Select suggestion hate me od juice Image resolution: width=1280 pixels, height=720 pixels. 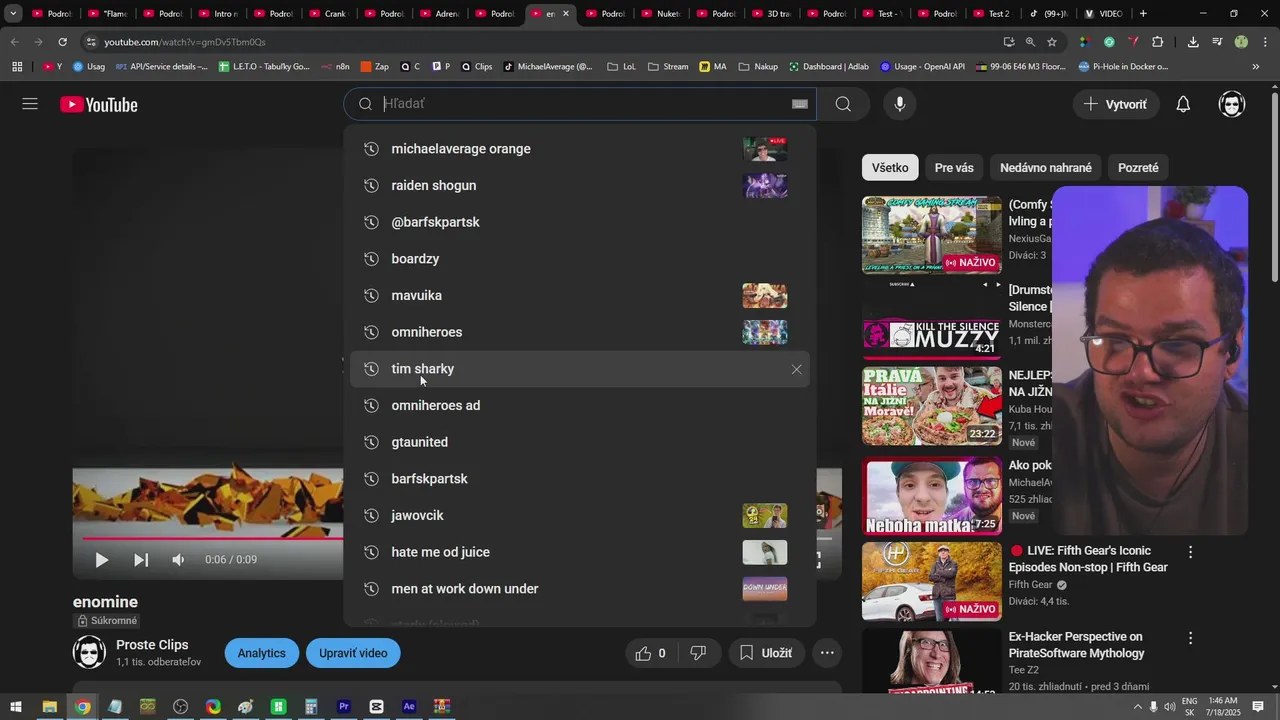pyautogui.click(x=580, y=552)
